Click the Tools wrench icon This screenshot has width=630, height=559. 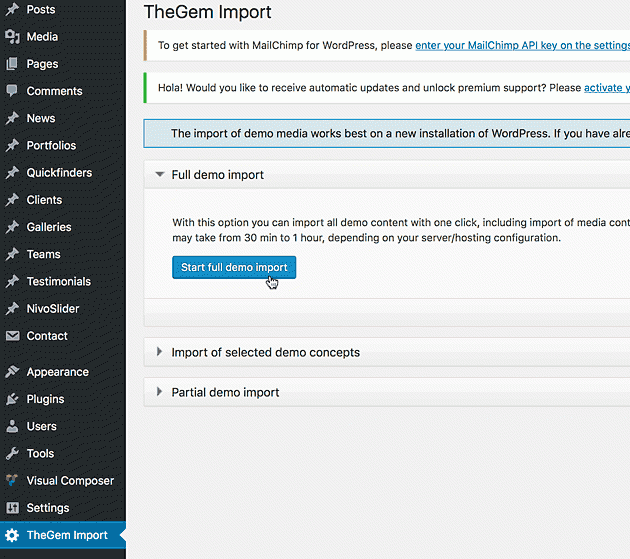12,453
